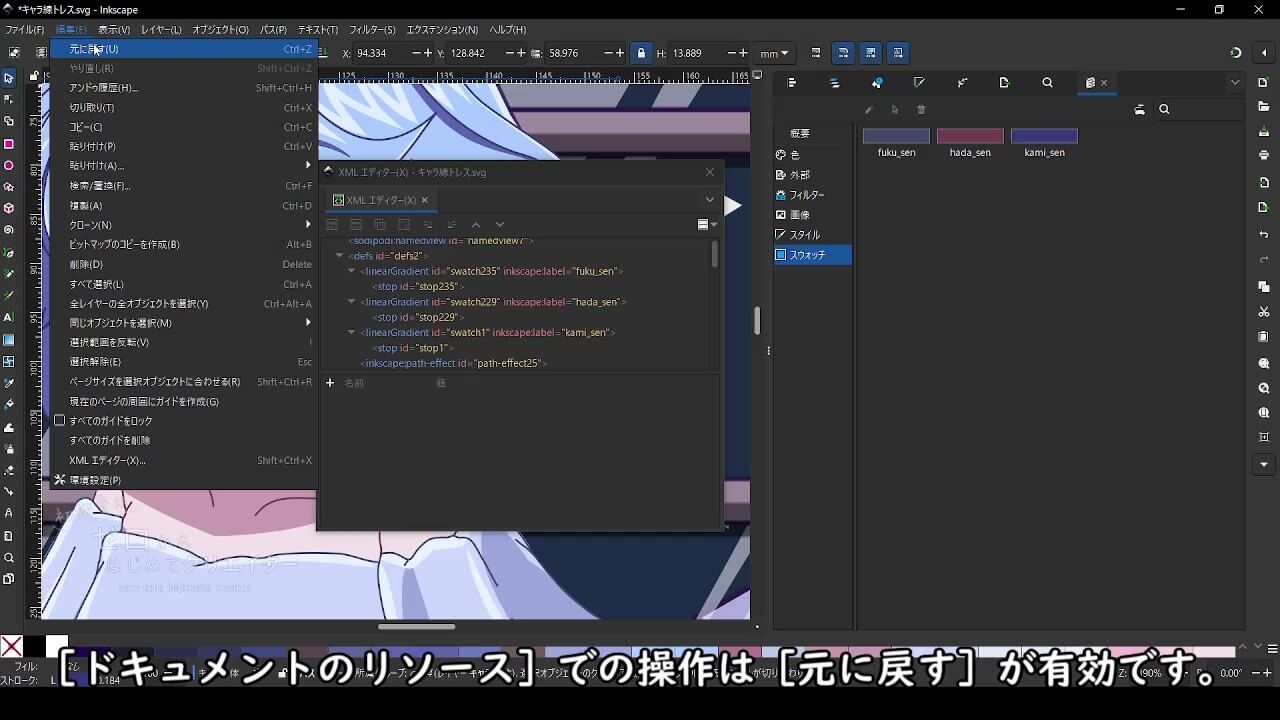
Task: Click the edit pencil icon in Document Resources
Action: click(x=868, y=110)
